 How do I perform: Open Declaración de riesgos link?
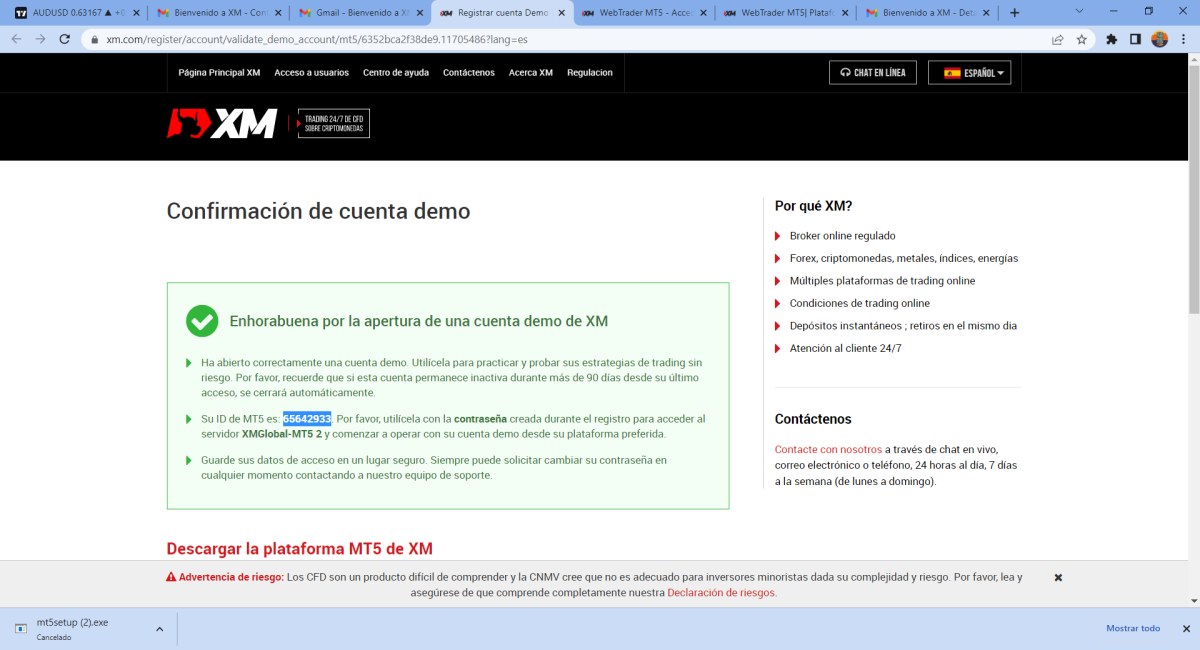[721, 593]
